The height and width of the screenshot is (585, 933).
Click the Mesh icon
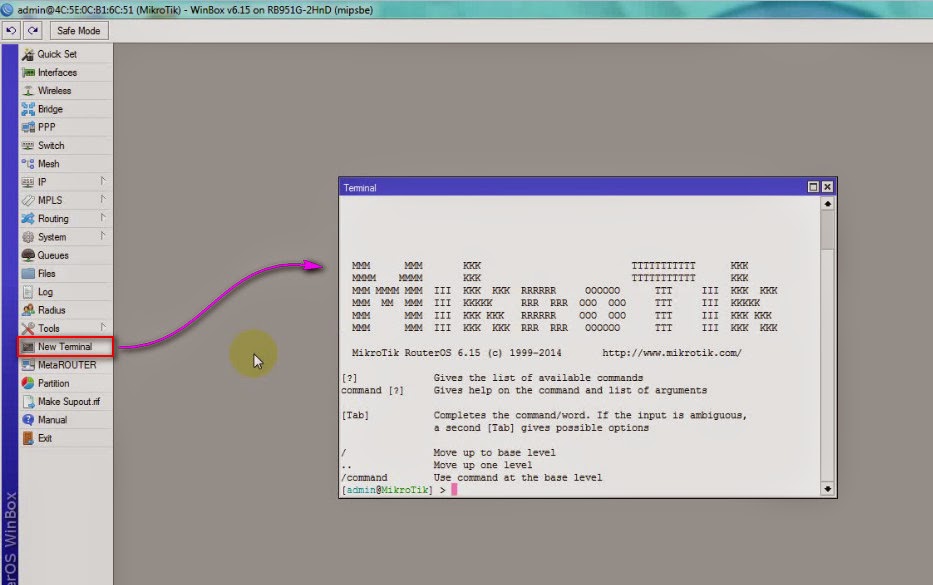coord(28,164)
